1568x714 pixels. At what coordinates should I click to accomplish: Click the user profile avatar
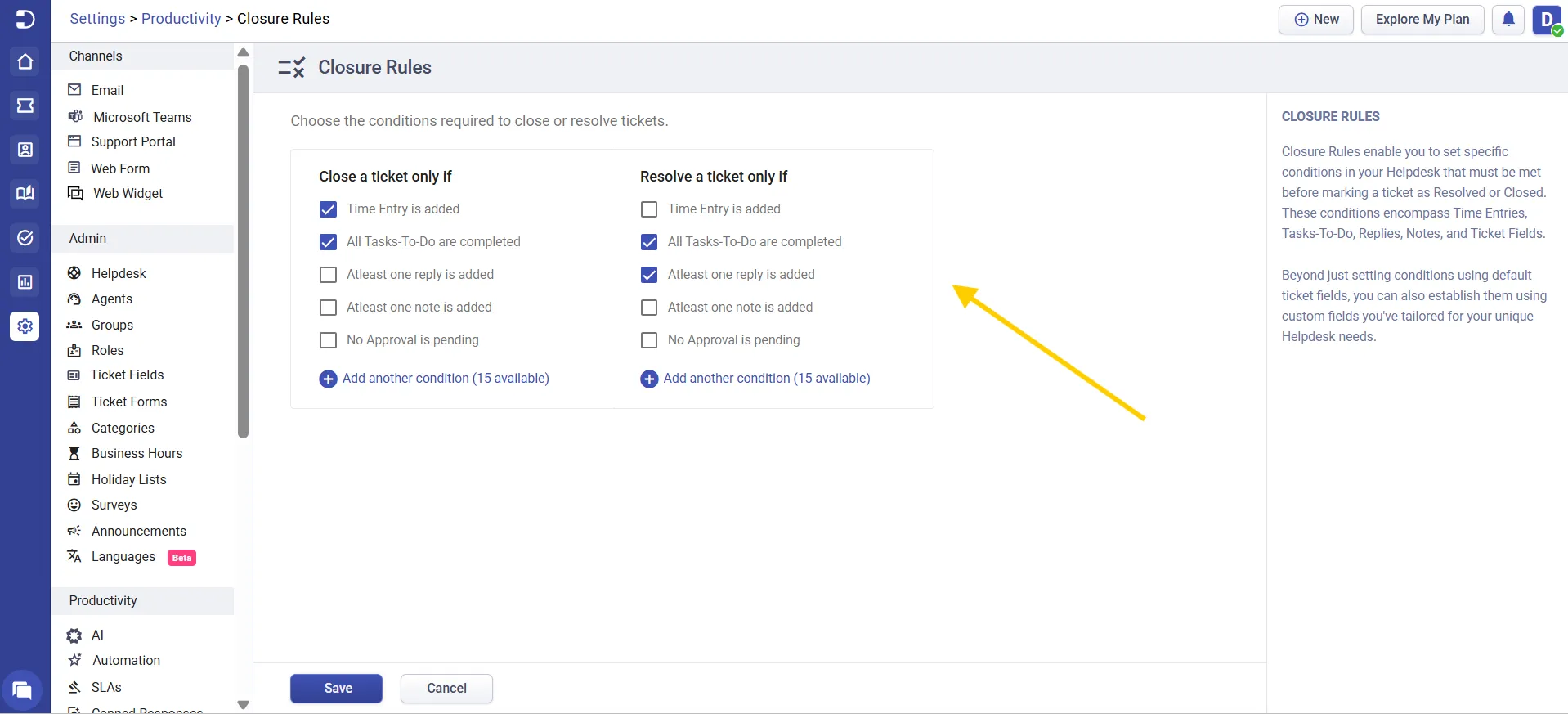pyautogui.click(x=1547, y=20)
